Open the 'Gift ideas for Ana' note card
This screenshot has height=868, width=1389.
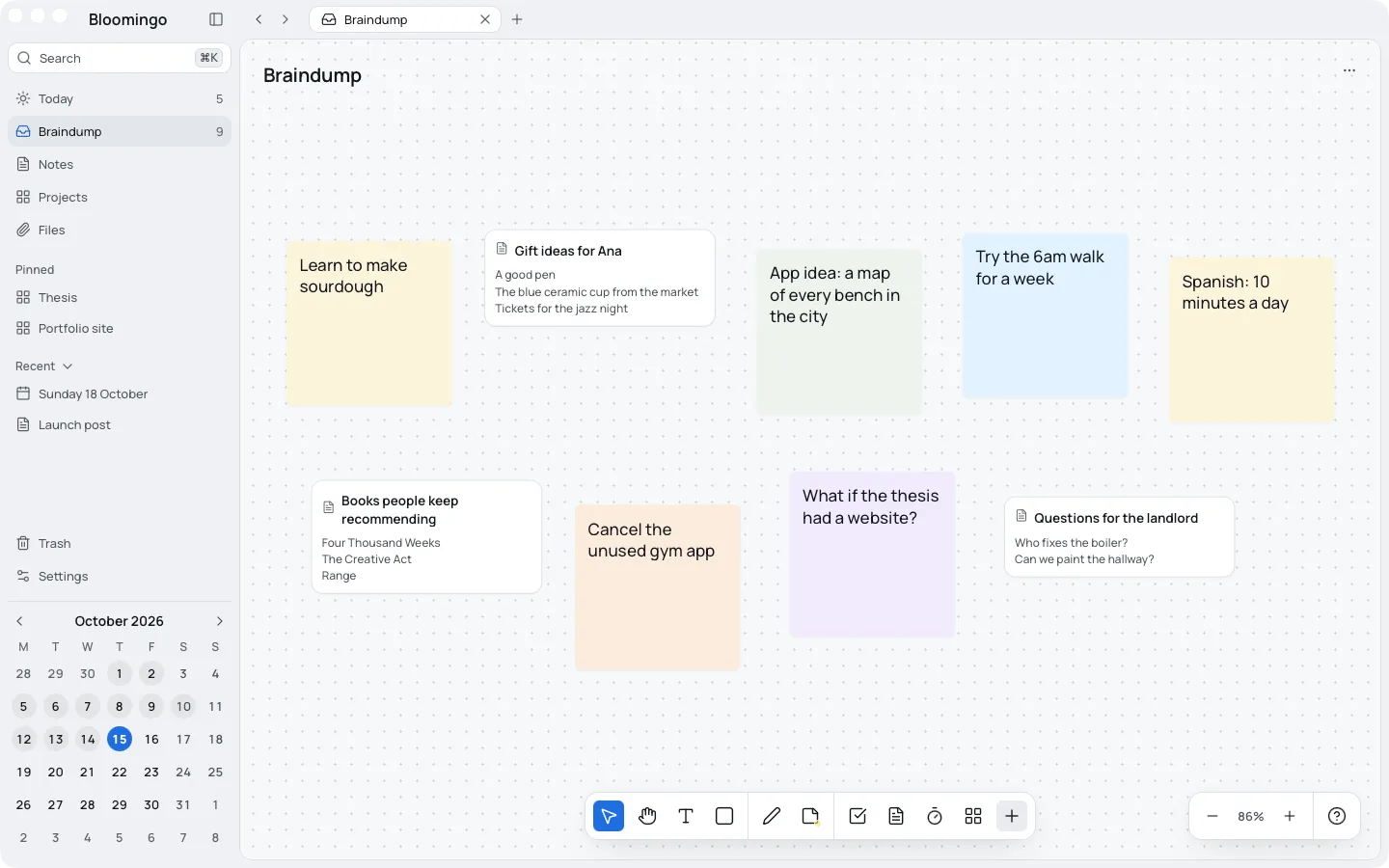pos(600,278)
